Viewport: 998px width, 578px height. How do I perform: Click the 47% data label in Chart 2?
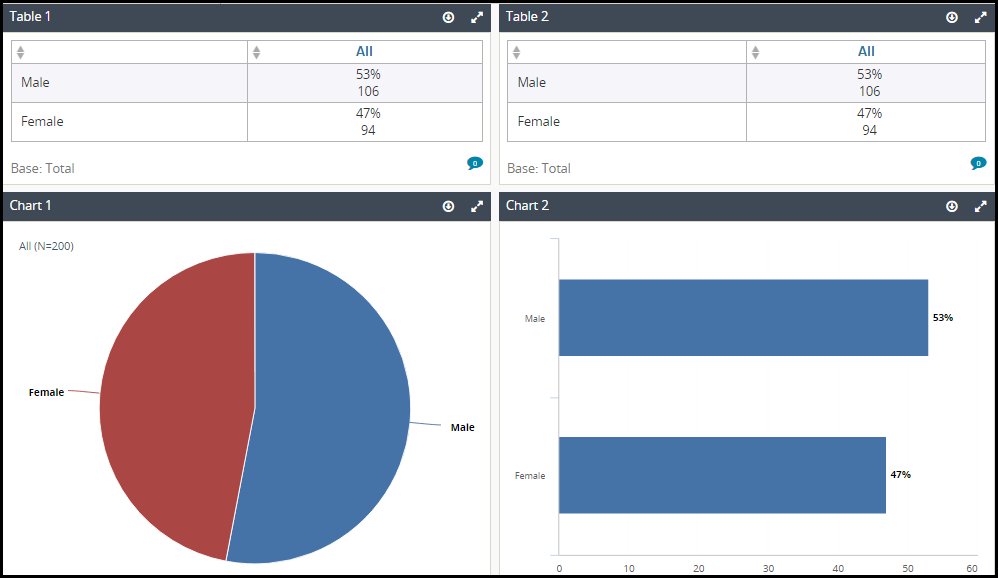pos(901,475)
